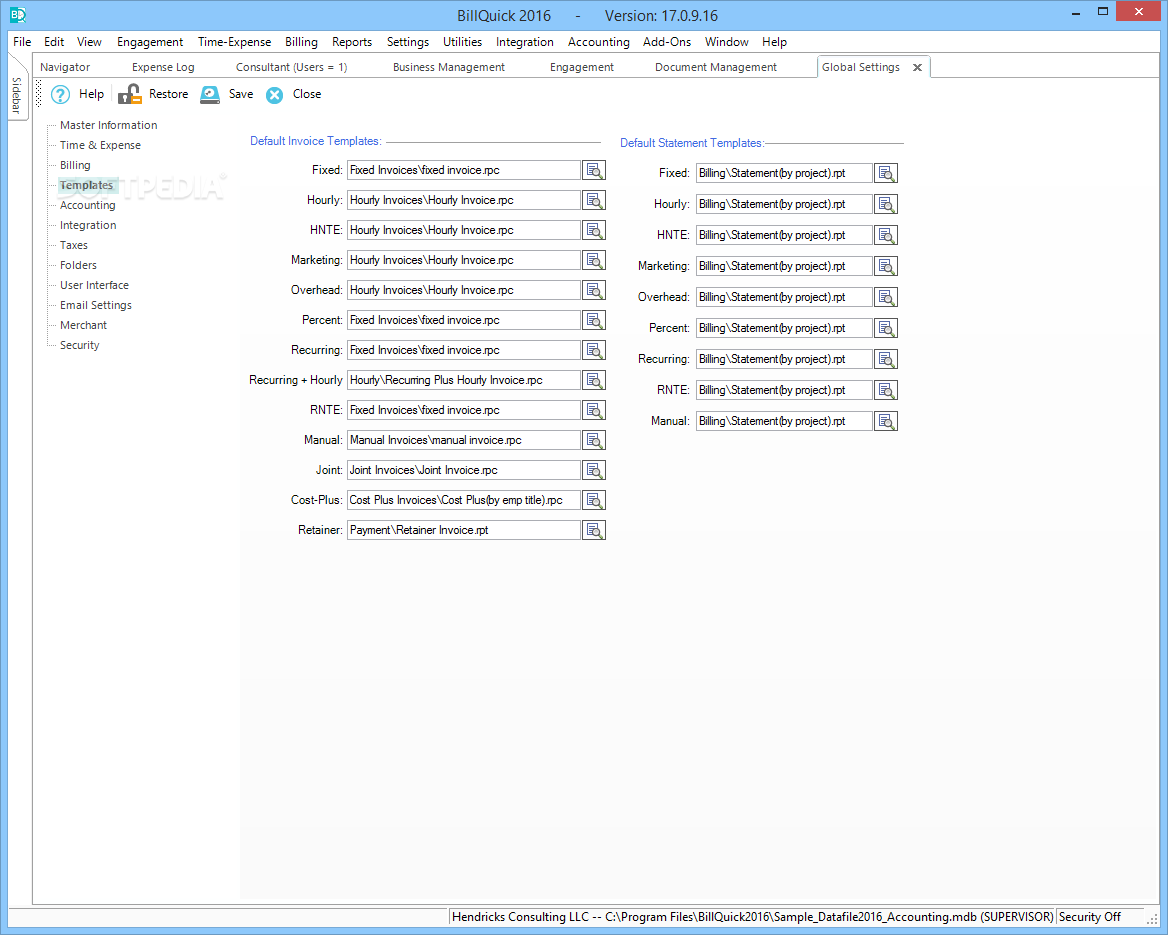1168x935 pixels.
Task: Close the Global Settings screen
Action: click(x=293, y=94)
